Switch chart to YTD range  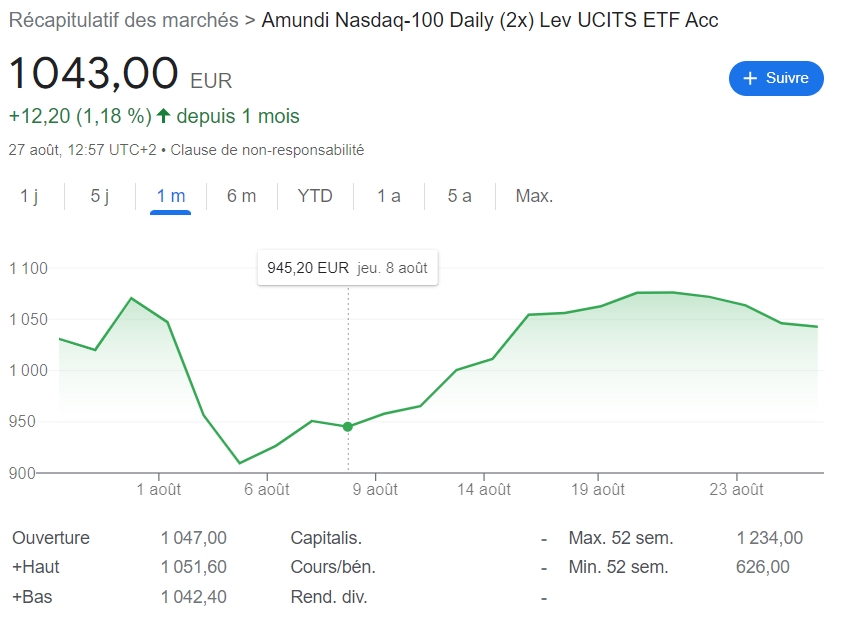(315, 195)
